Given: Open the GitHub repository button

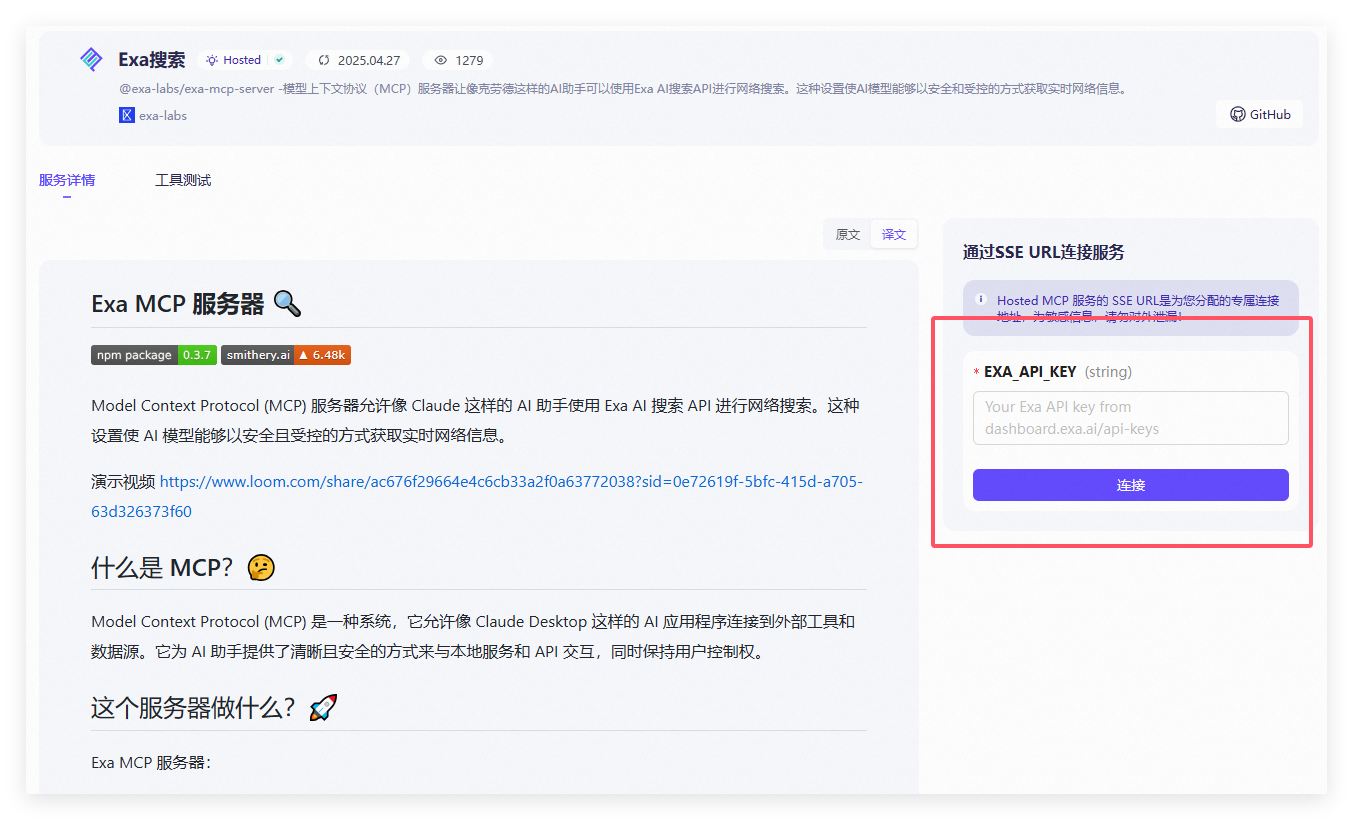Looking at the screenshot, I should [x=1260, y=114].
